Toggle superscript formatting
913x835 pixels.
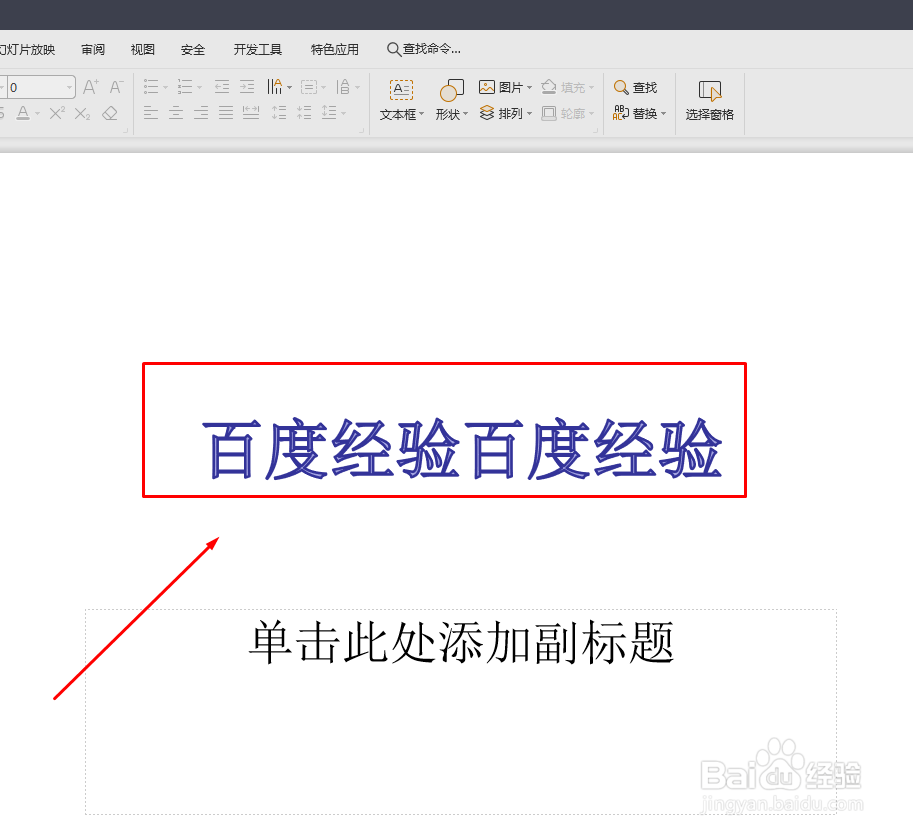pos(56,112)
